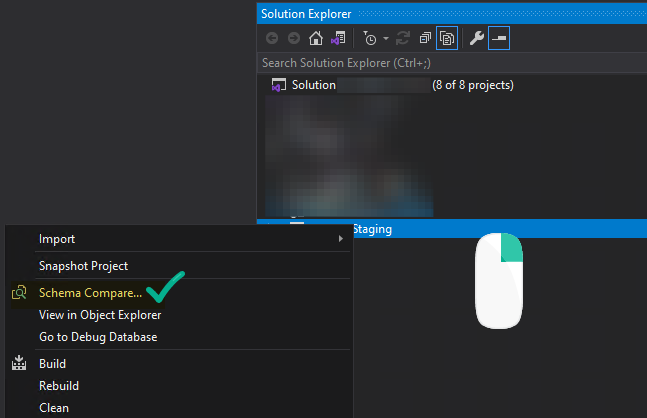Click the Forward navigation arrow in Solution Explorer
Viewport: 647px width, 418px height.
(x=294, y=38)
